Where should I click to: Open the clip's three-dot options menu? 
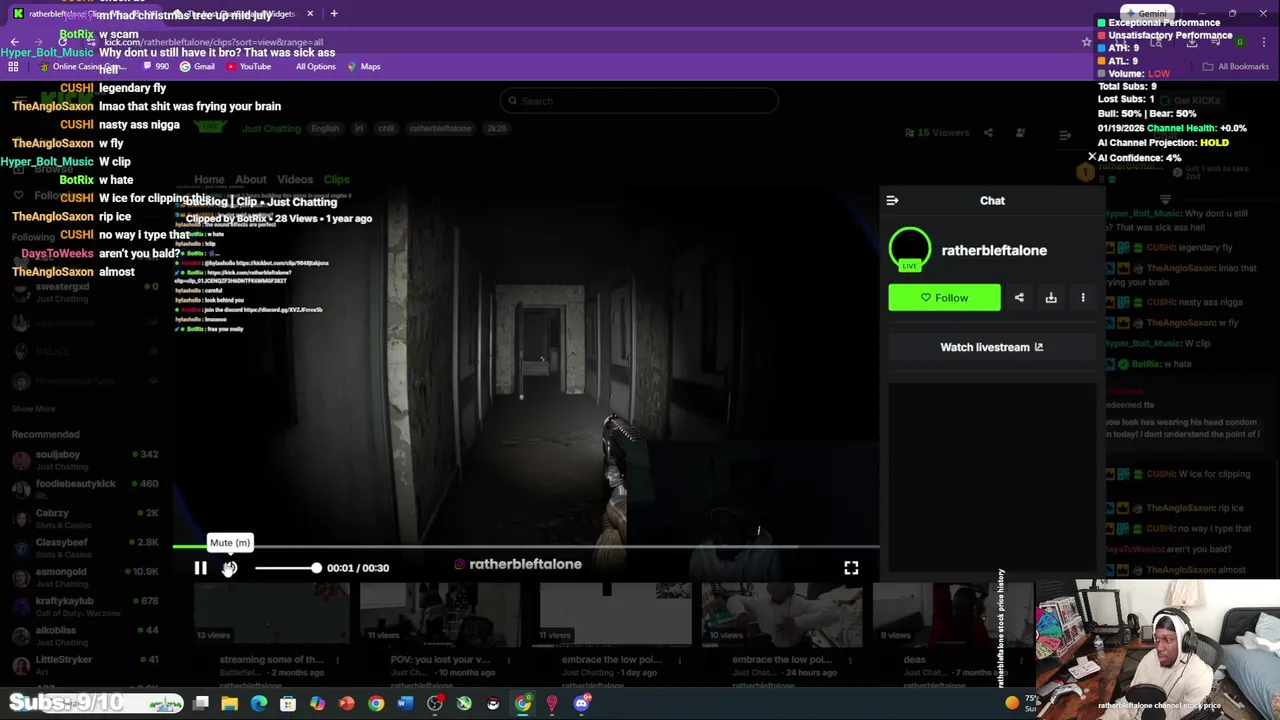(1083, 297)
